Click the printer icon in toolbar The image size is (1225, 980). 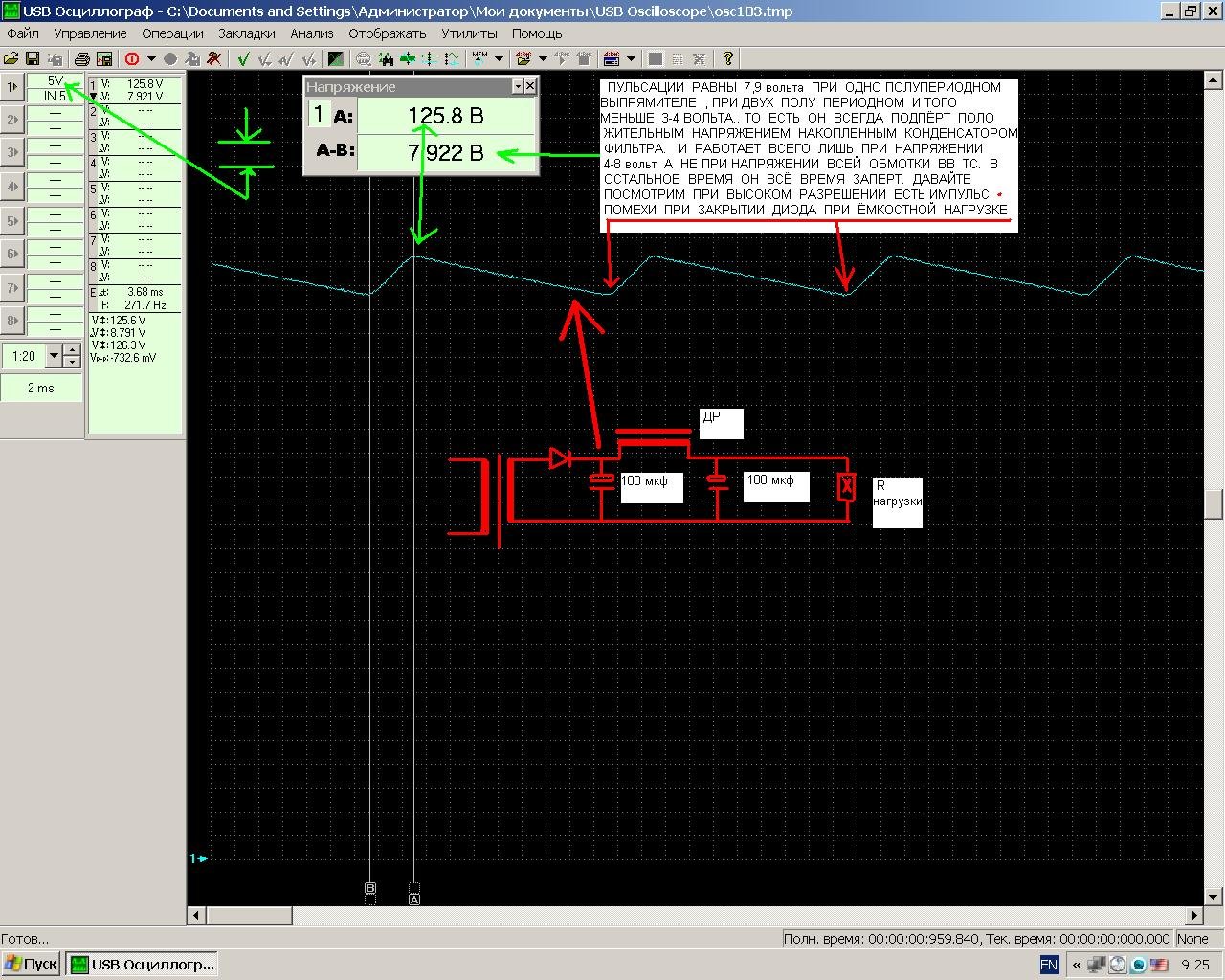pos(82,58)
